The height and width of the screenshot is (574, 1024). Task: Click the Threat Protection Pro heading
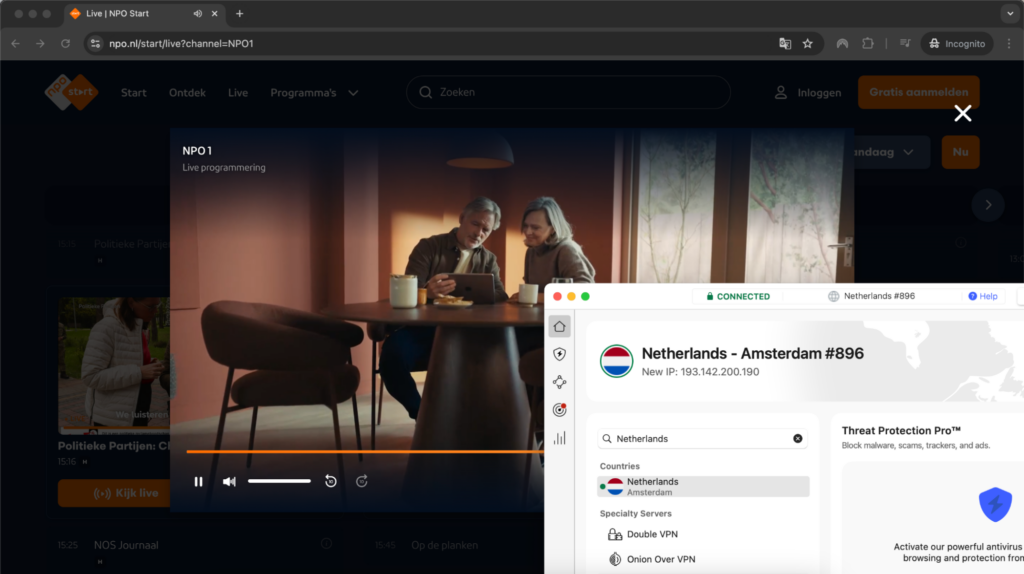901,430
